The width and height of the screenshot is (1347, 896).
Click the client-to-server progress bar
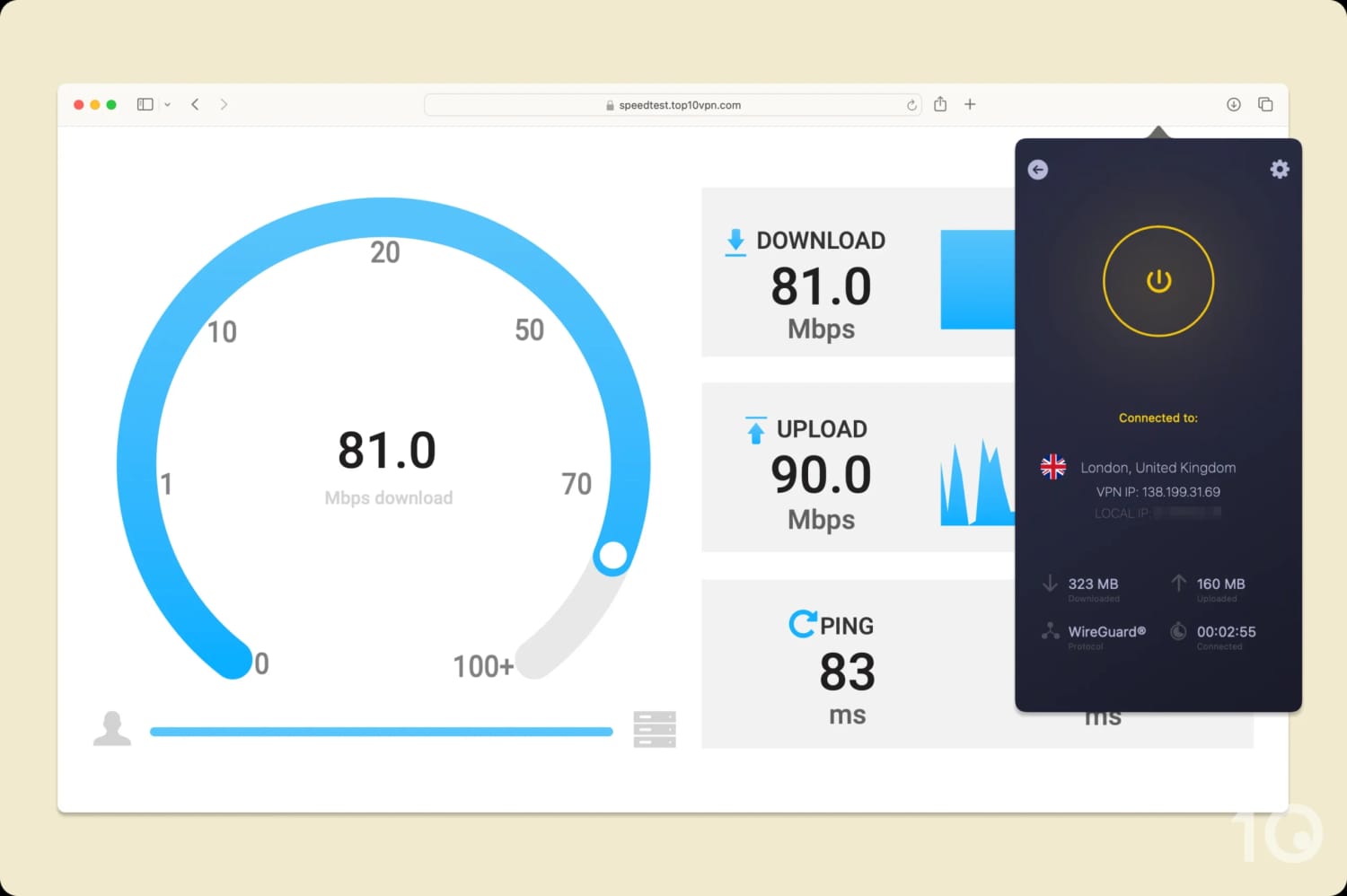coord(382,732)
